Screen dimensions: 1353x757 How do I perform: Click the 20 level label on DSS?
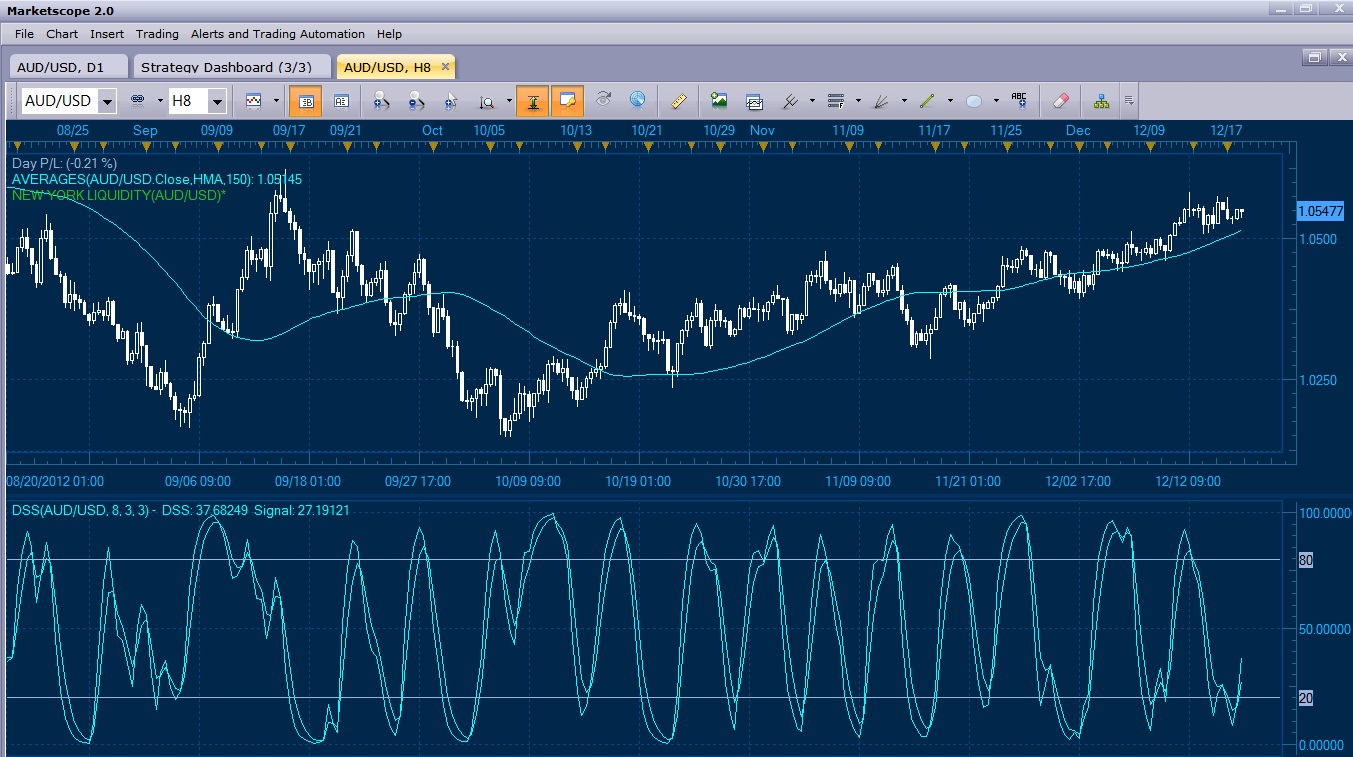(1306, 698)
